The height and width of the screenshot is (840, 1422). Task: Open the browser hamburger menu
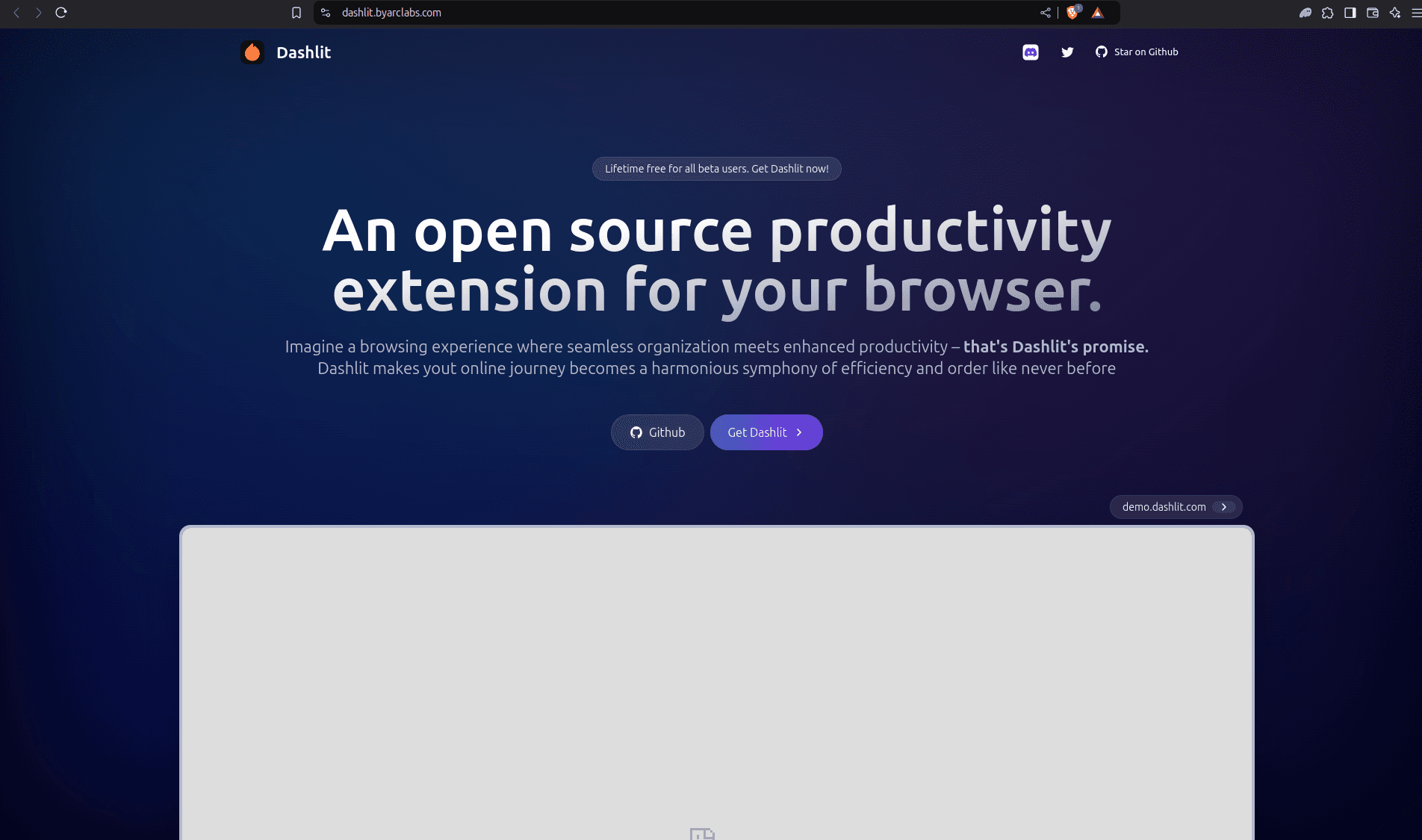coord(1416,13)
